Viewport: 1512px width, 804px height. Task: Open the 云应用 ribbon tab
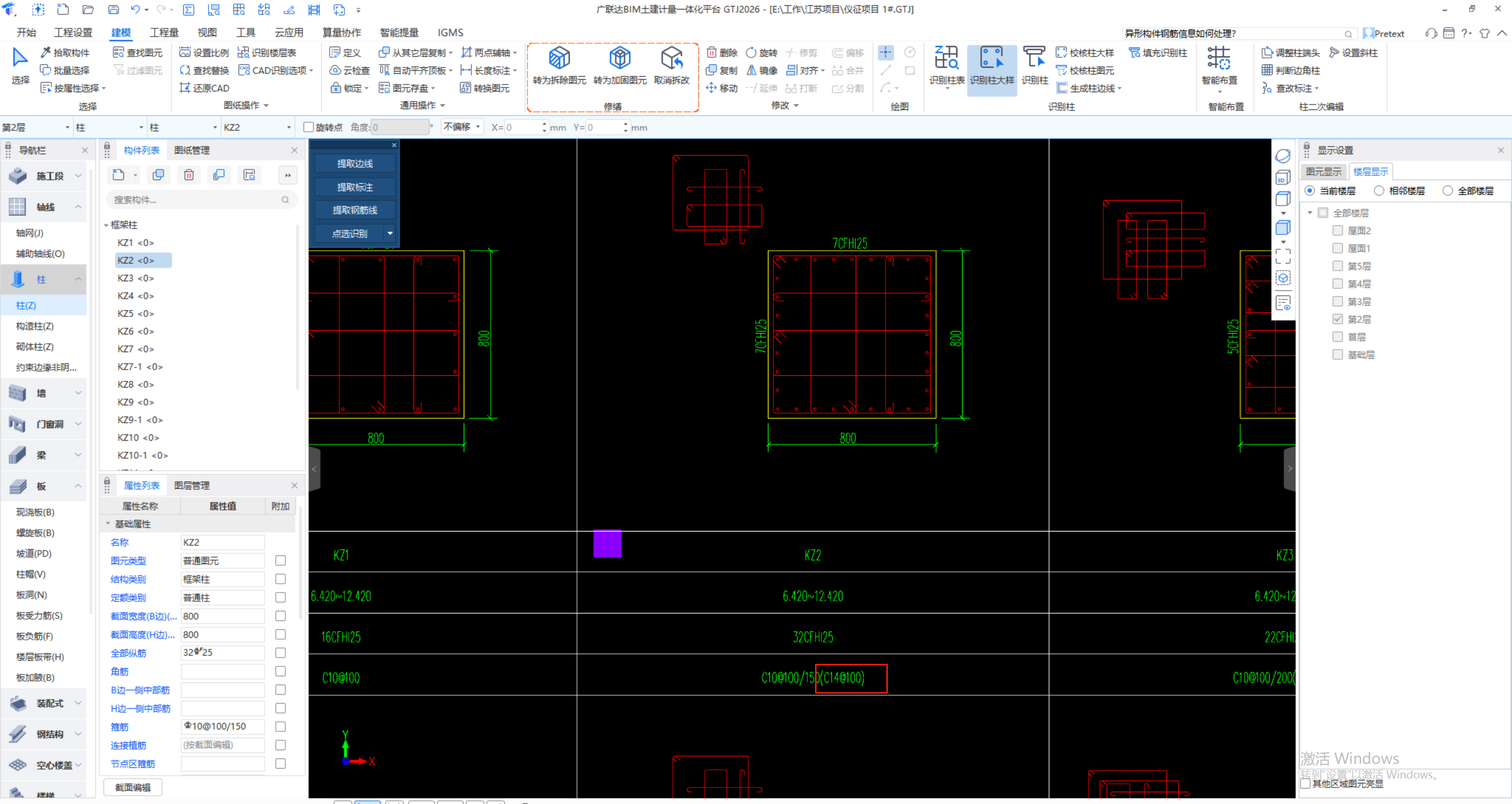(x=289, y=32)
